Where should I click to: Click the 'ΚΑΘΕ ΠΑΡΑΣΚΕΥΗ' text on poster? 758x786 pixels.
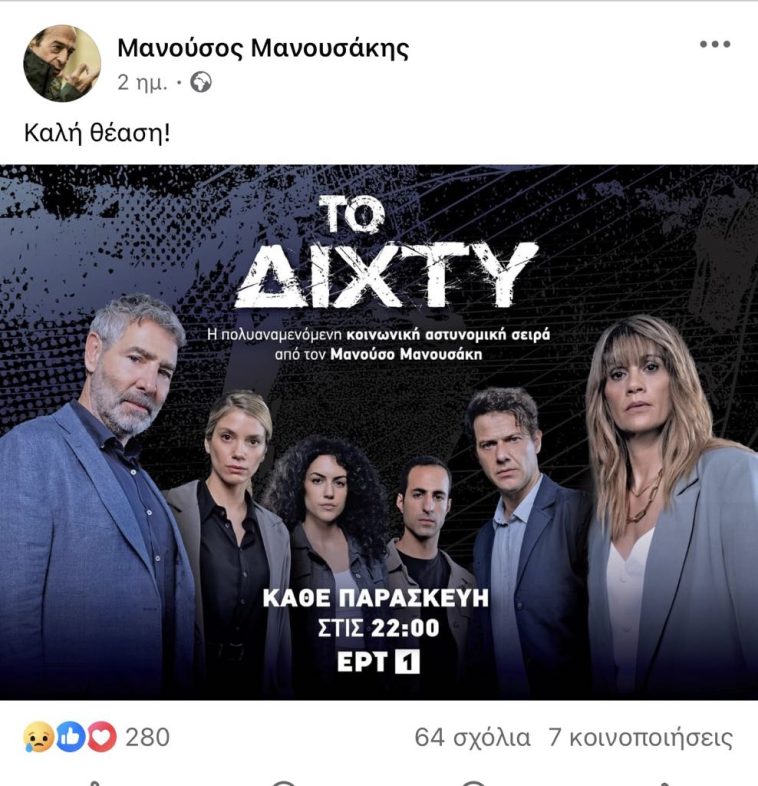pos(375,598)
